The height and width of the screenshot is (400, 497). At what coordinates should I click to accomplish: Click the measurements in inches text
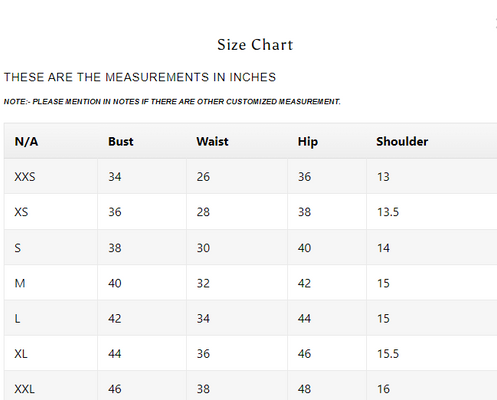pyautogui.click(x=140, y=77)
